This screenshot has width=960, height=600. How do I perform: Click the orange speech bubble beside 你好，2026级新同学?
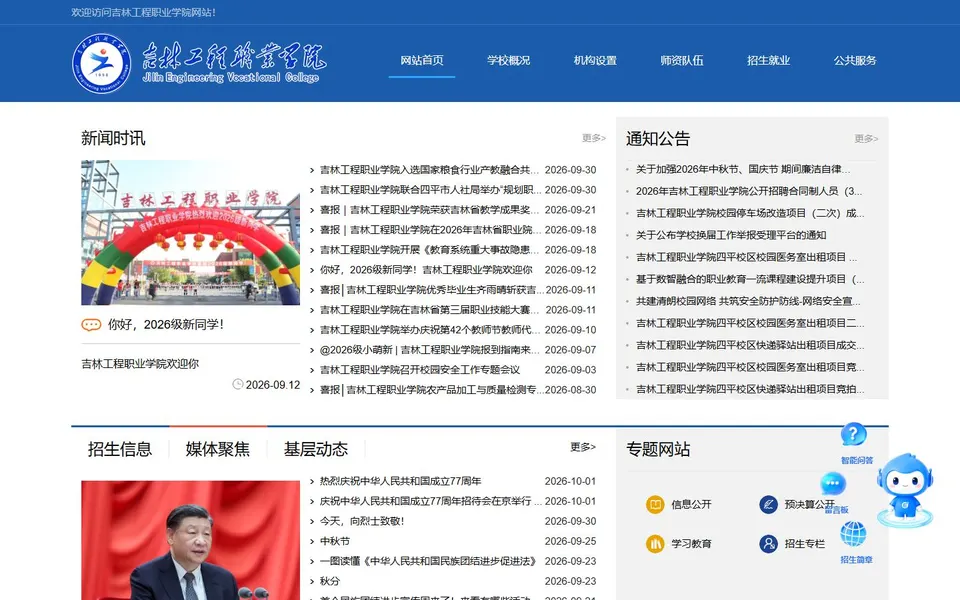pyautogui.click(x=91, y=324)
